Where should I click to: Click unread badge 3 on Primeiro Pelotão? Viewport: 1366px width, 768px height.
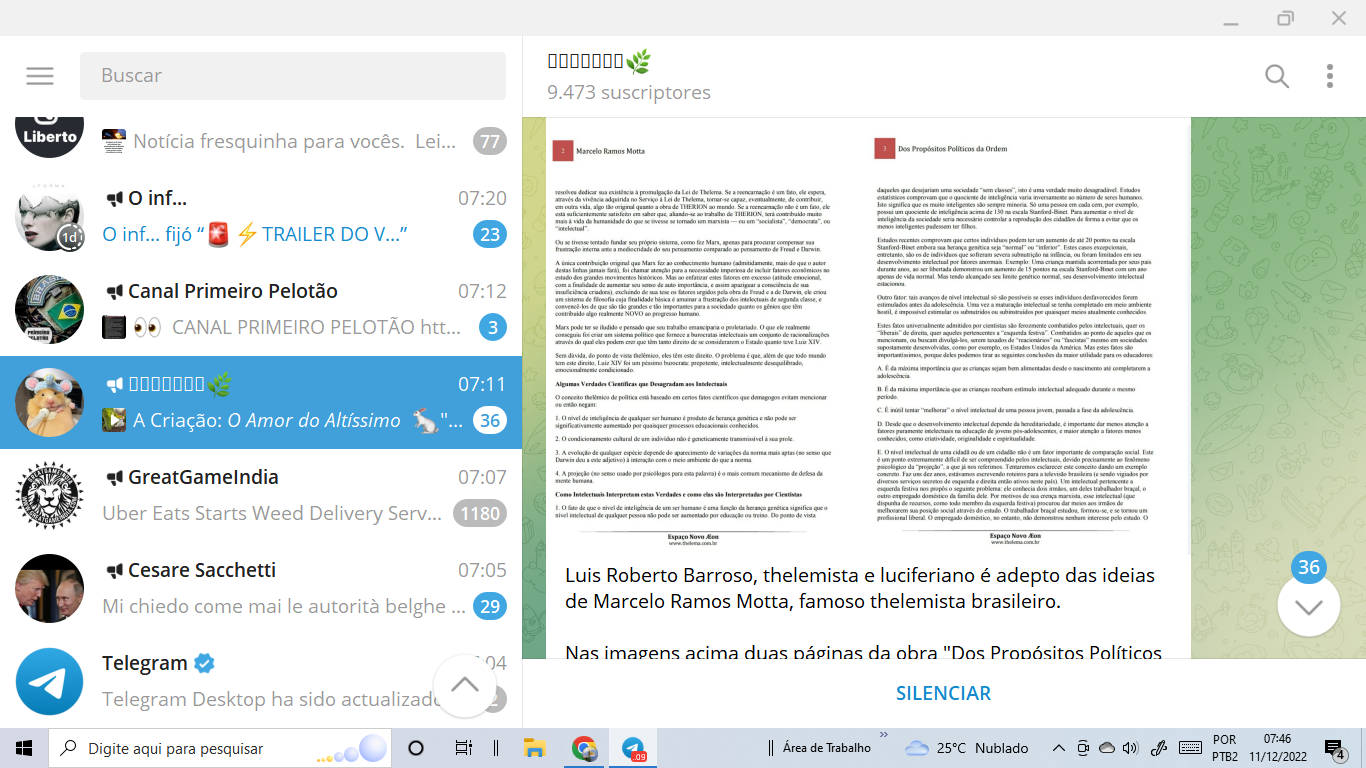[x=493, y=327]
